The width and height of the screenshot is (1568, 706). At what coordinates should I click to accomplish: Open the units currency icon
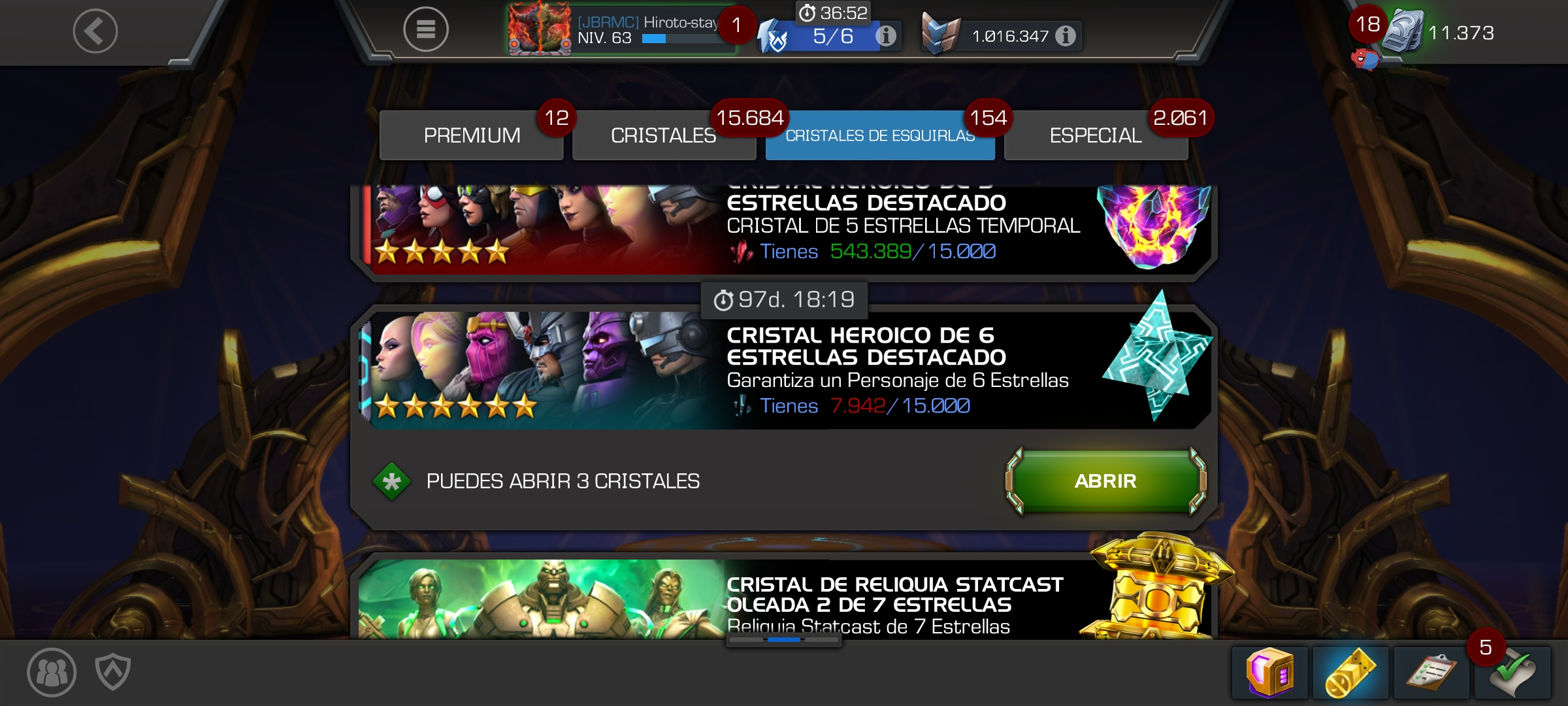pyautogui.click(x=1403, y=31)
